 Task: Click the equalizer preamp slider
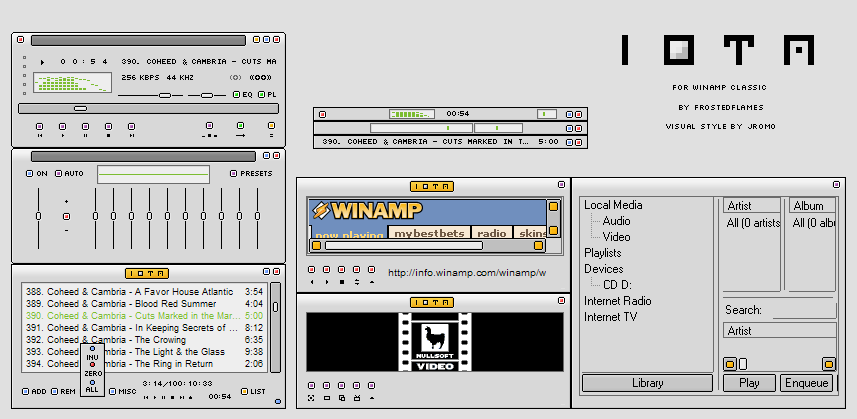click(38, 217)
